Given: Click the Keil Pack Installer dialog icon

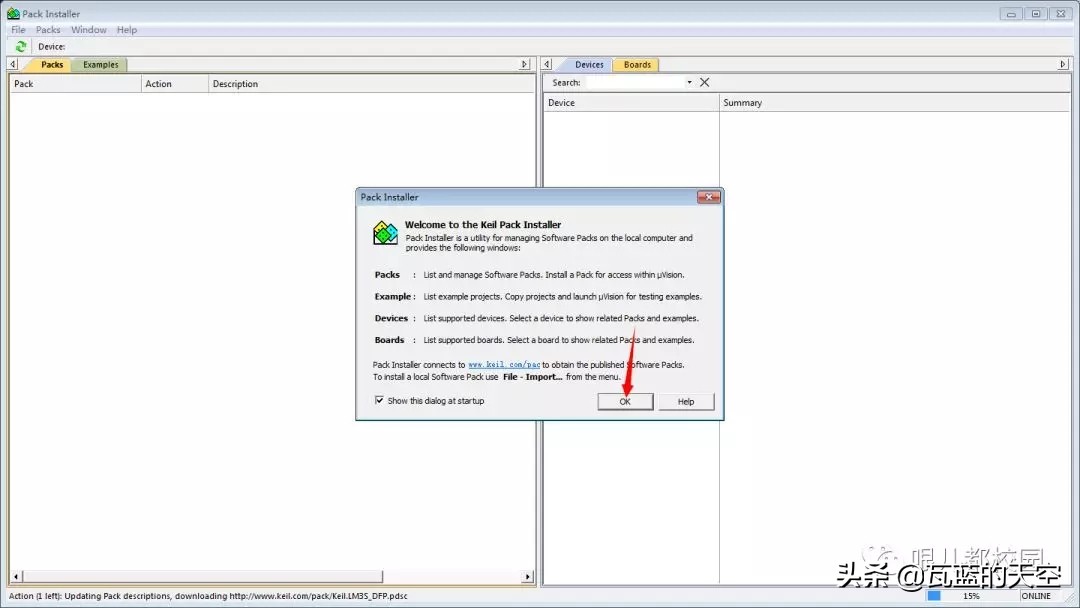Looking at the screenshot, I should click(x=385, y=233).
